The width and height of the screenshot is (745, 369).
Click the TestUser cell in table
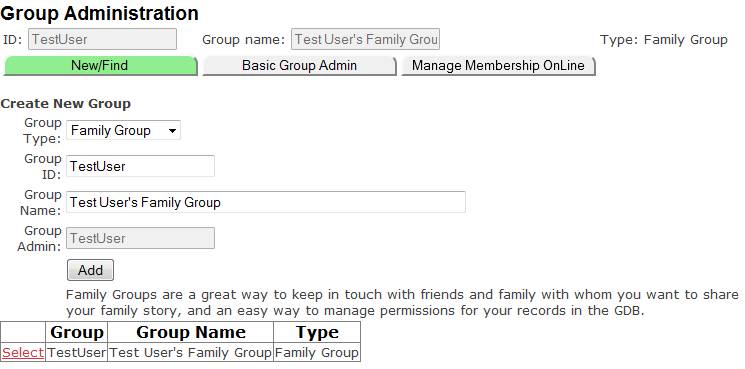click(x=76, y=353)
